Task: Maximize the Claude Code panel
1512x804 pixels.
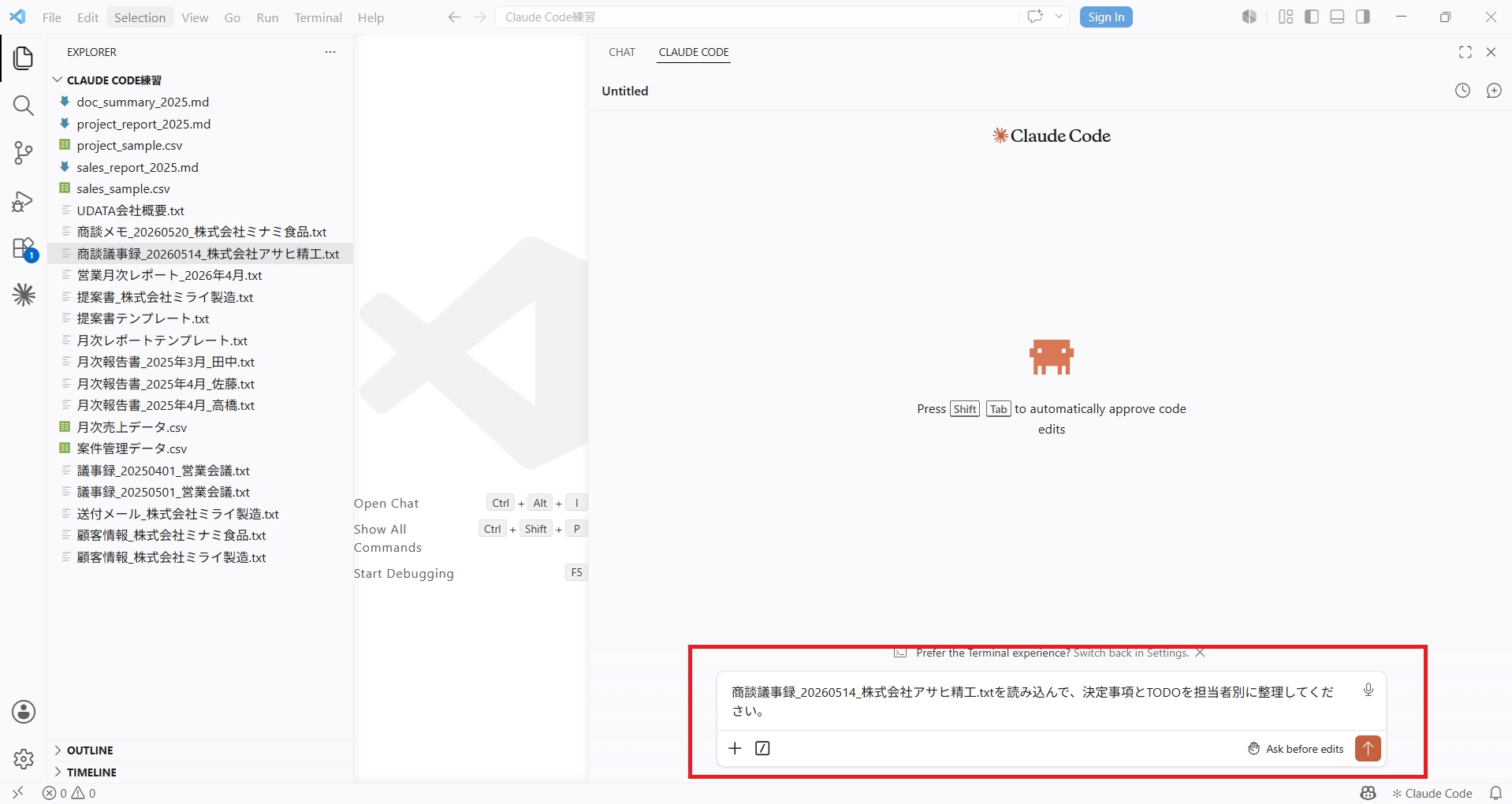Action: tap(1465, 52)
